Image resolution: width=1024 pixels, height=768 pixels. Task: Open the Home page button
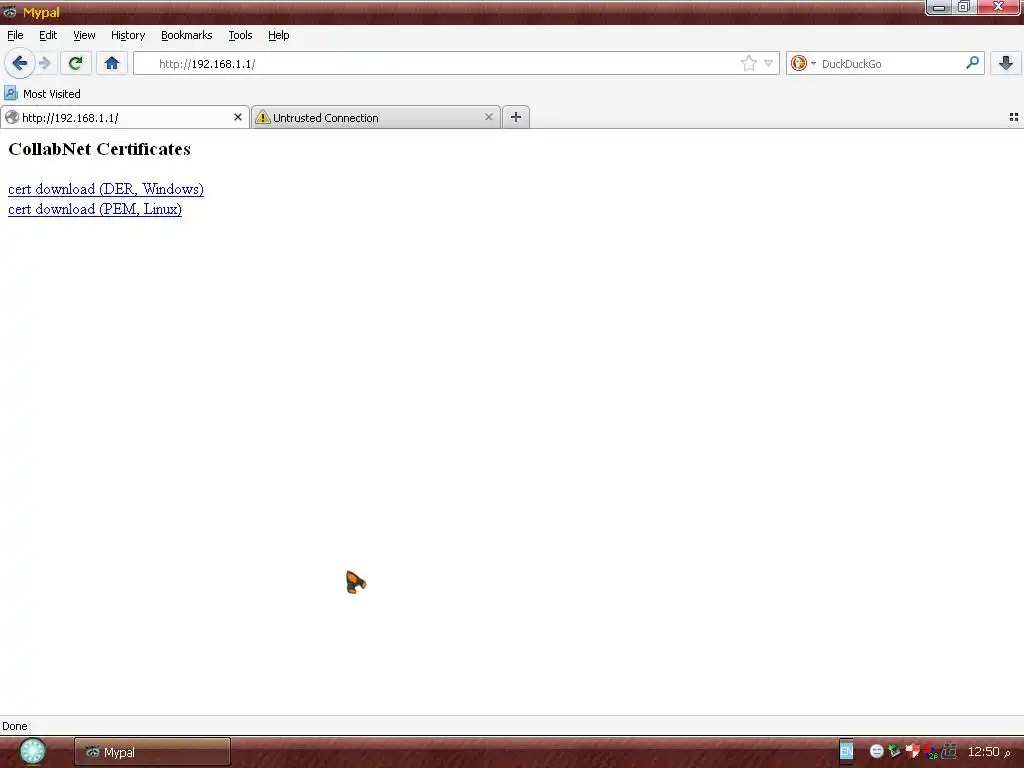[112, 63]
